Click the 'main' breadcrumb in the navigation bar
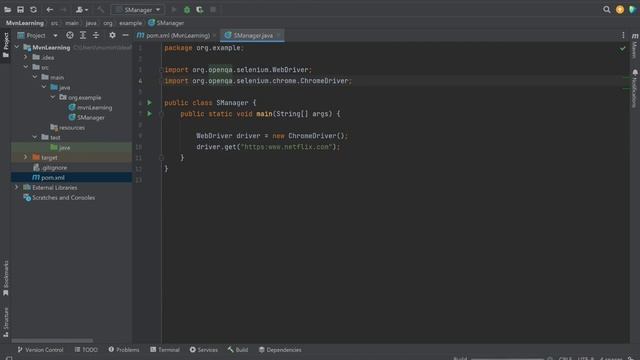Image resolution: width=640 pixels, height=360 pixels. pos(72,23)
